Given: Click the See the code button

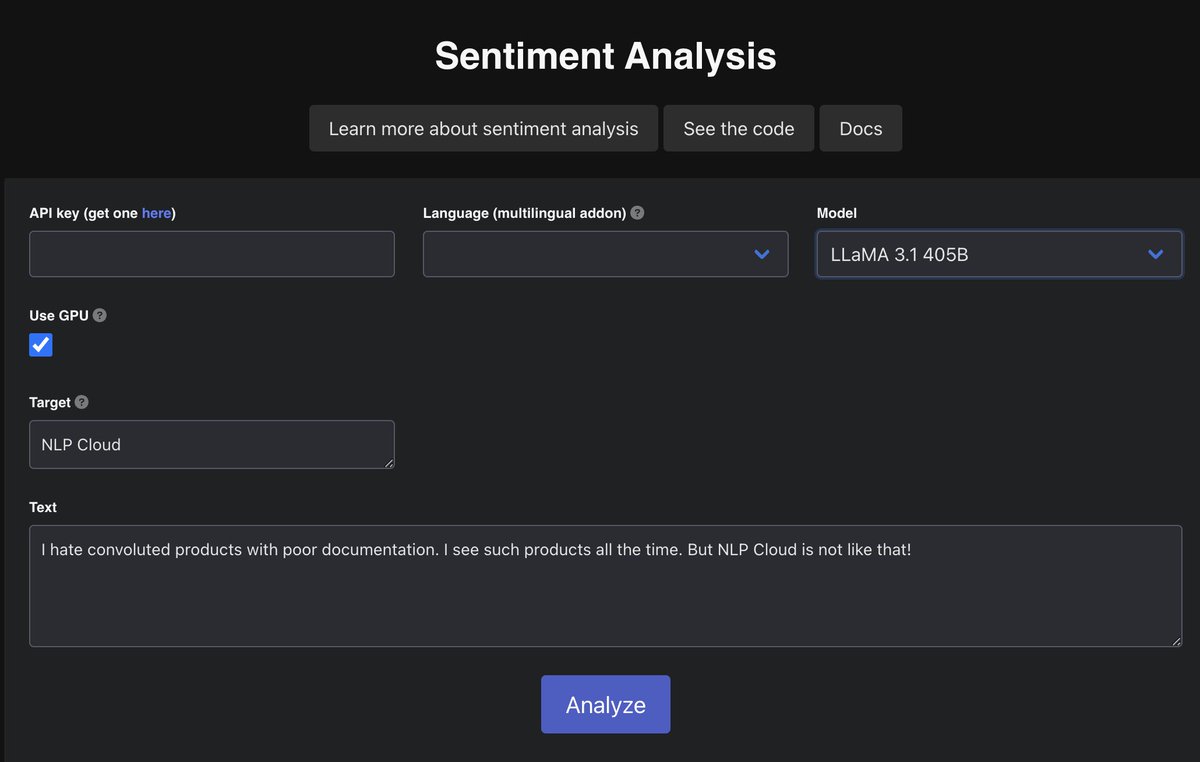Looking at the screenshot, I should [x=739, y=128].
